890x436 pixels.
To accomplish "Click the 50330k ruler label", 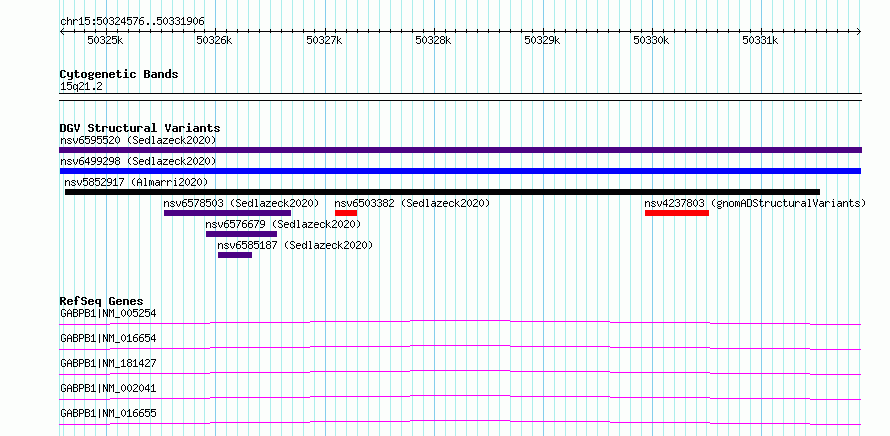I will (x=652, y=41).
